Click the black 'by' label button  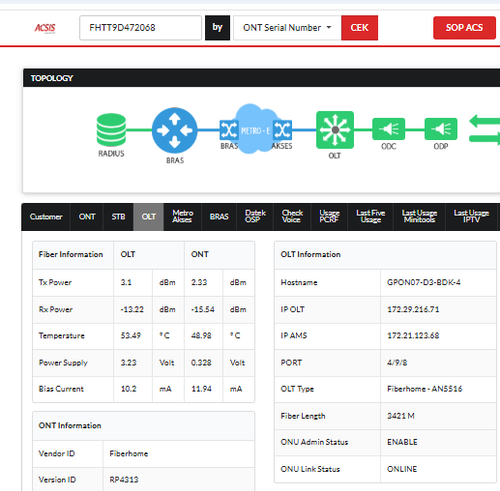[217, 28]
